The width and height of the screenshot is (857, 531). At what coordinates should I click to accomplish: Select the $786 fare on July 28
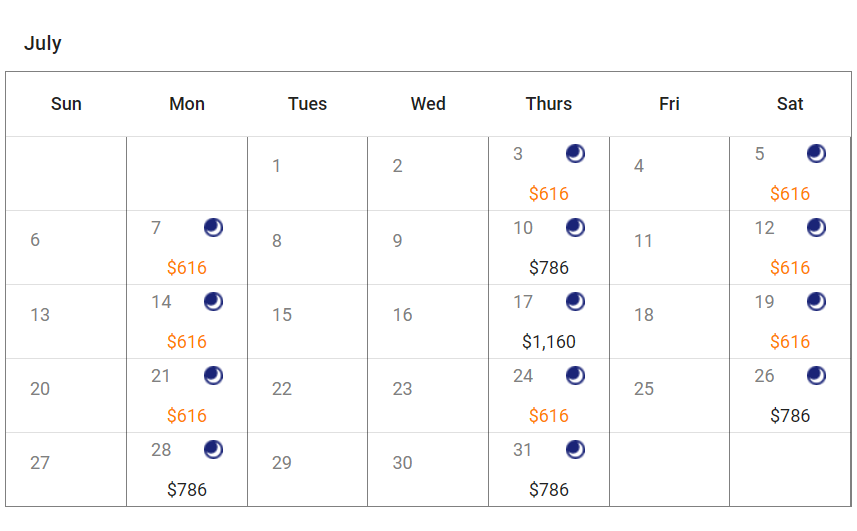point(187,490)
